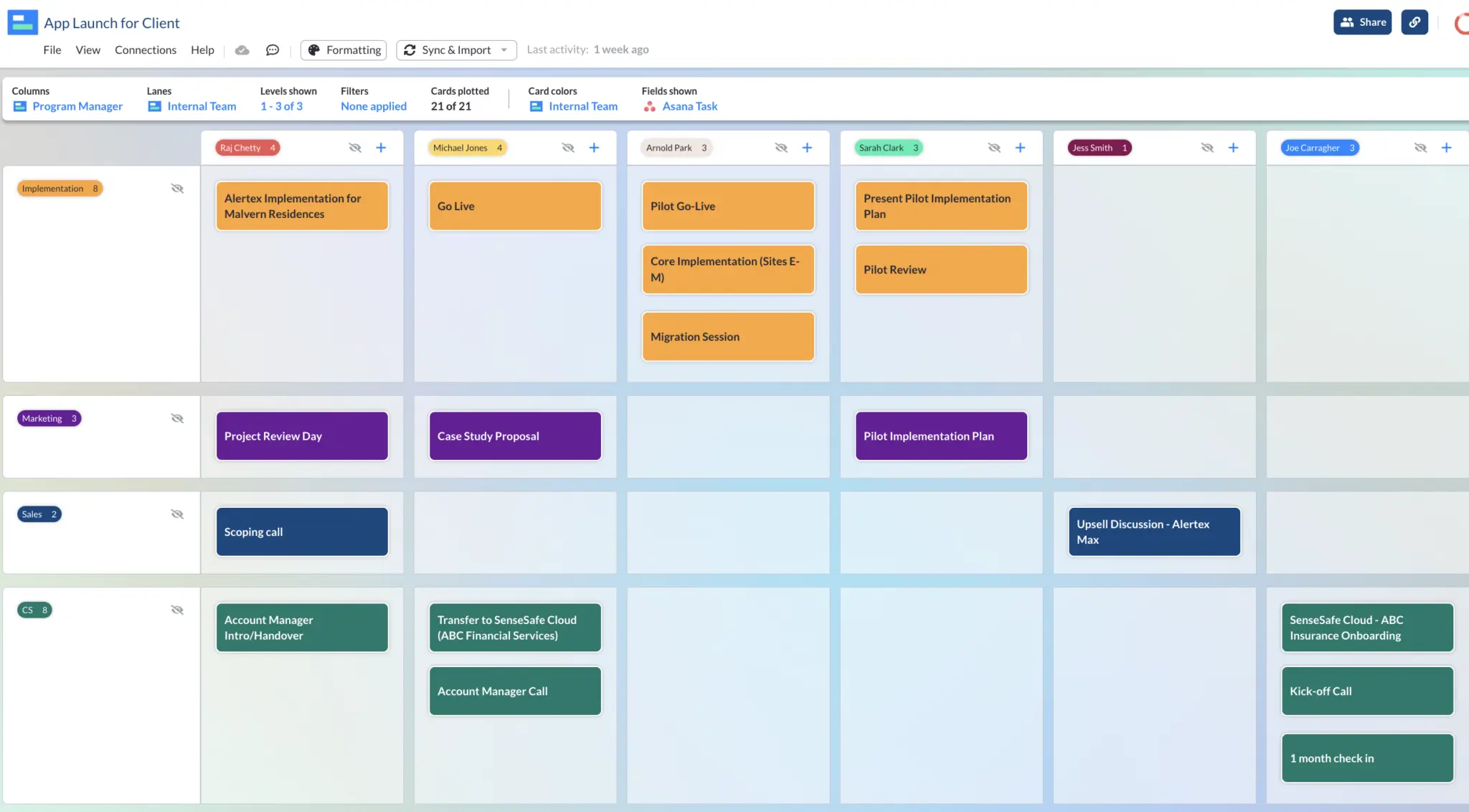Screen dimensions: 1469x812
Task: Click add card icon for Jess Smith column
Action: click(1232, 148)
